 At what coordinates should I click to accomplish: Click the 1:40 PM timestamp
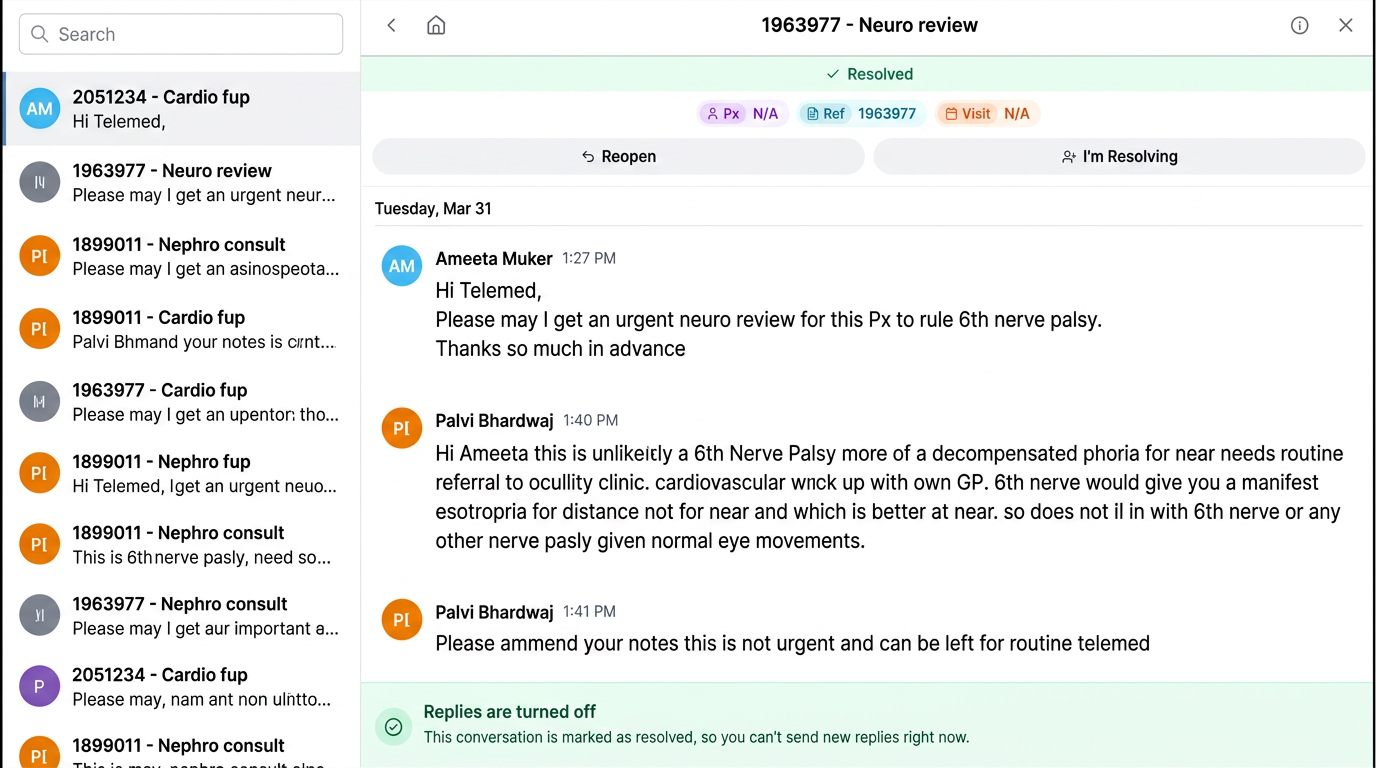pos(590,420)
